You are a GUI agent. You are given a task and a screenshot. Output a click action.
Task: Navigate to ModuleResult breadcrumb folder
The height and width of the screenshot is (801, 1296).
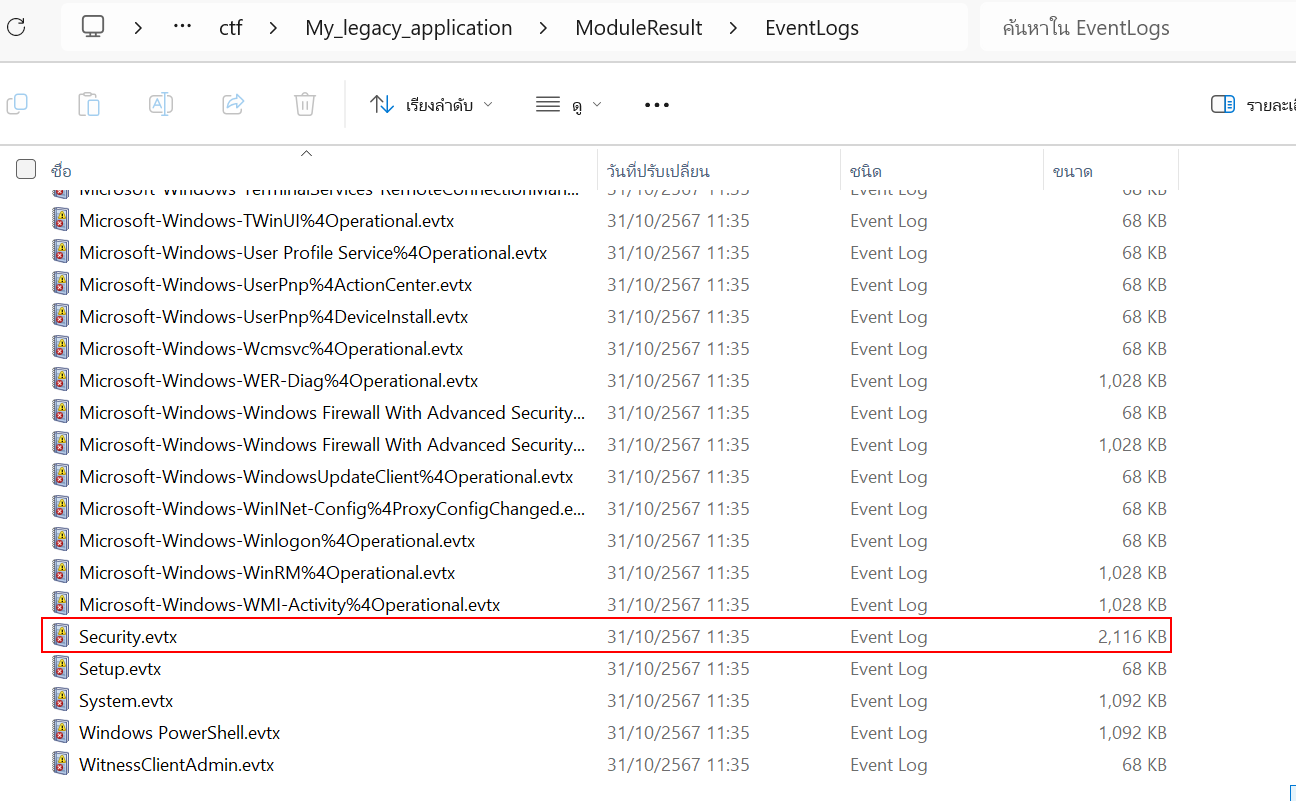(x=638, y=28)
